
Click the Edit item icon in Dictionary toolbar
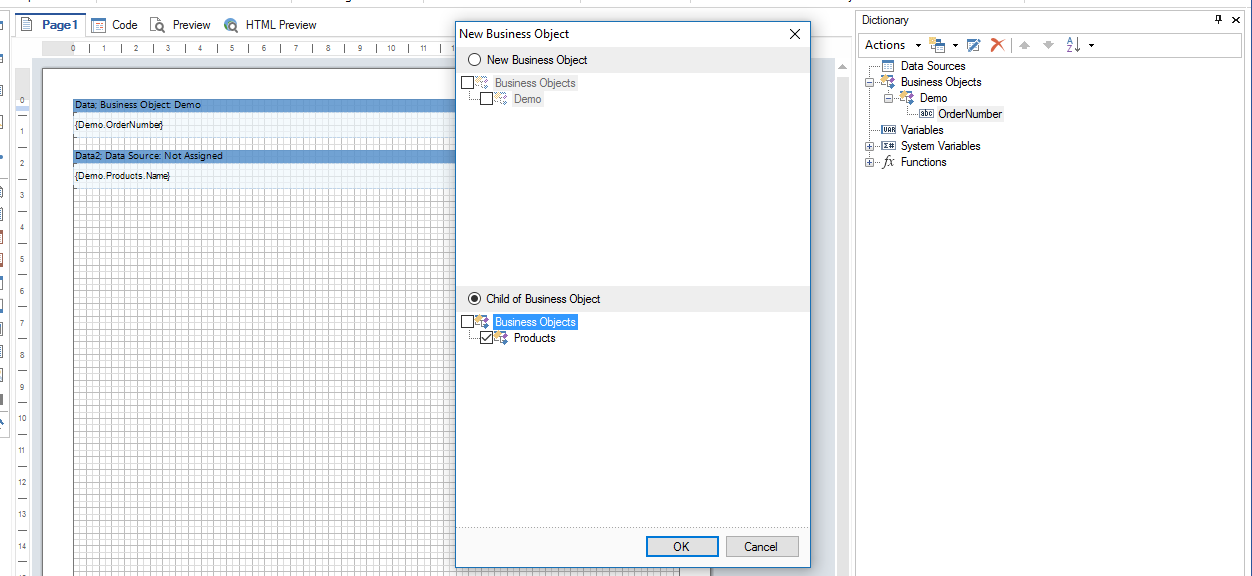pos(973,45)
